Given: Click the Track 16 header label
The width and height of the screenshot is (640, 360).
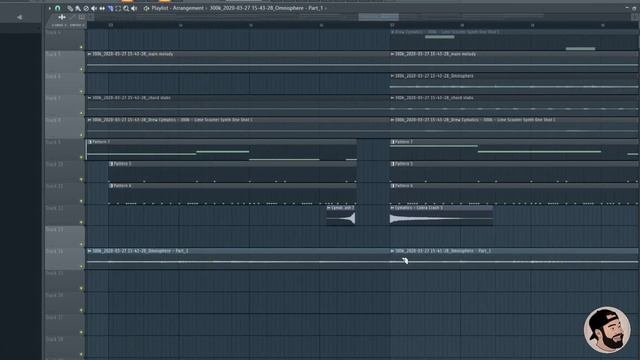Looking at the screenshot, I should [54, 296].
